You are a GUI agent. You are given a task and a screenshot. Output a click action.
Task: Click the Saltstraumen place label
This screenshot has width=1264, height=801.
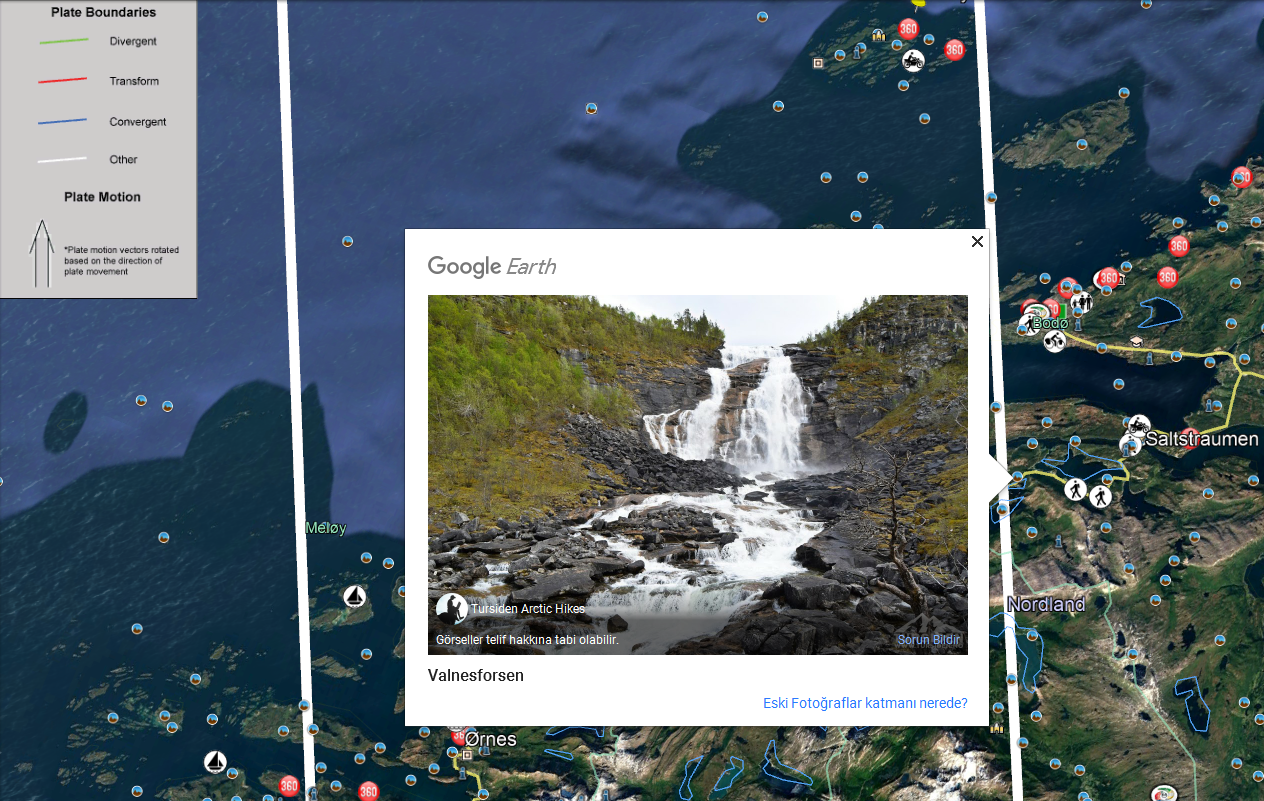1201,439
